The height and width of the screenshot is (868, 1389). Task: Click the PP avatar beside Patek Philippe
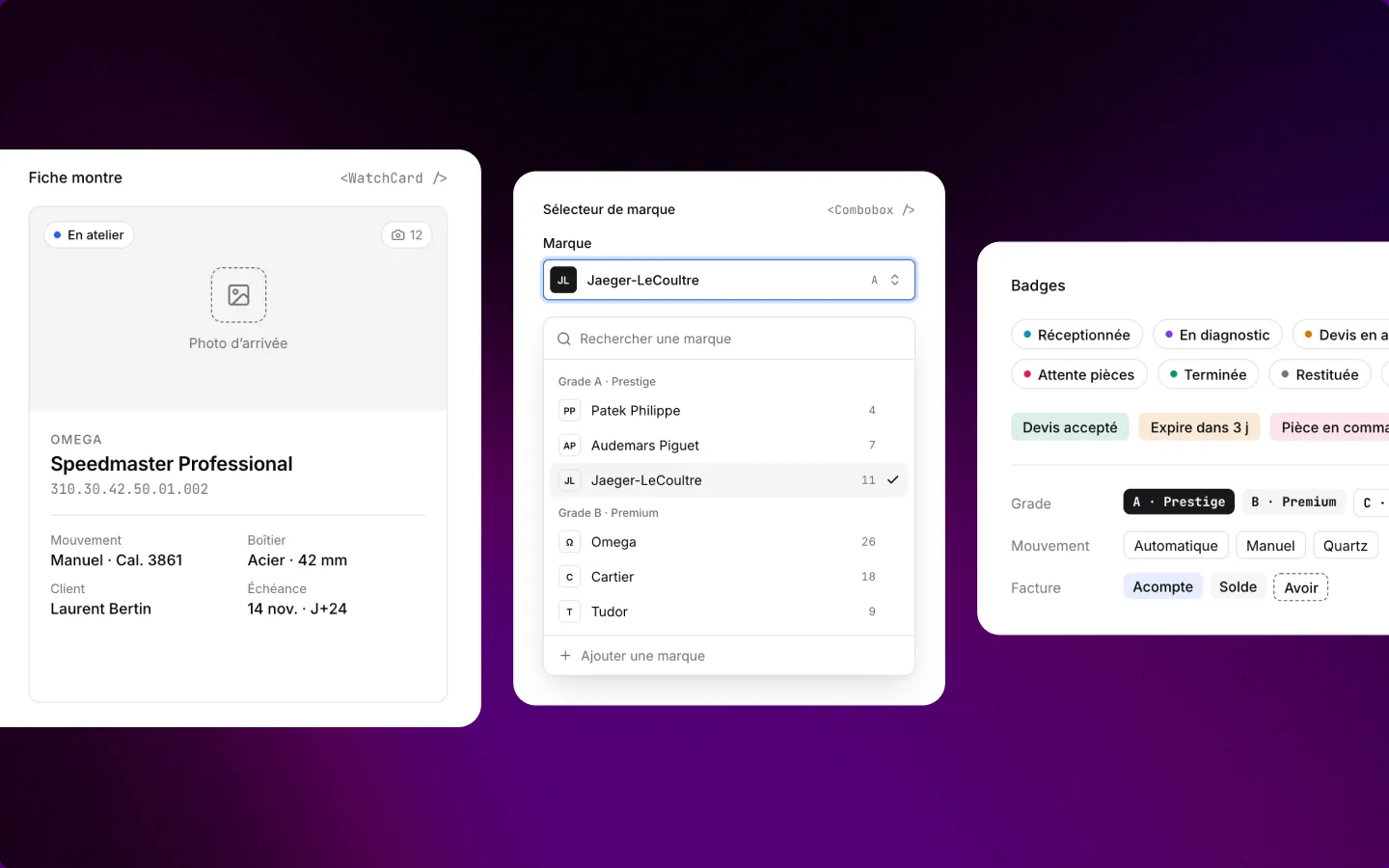point(570,411)
